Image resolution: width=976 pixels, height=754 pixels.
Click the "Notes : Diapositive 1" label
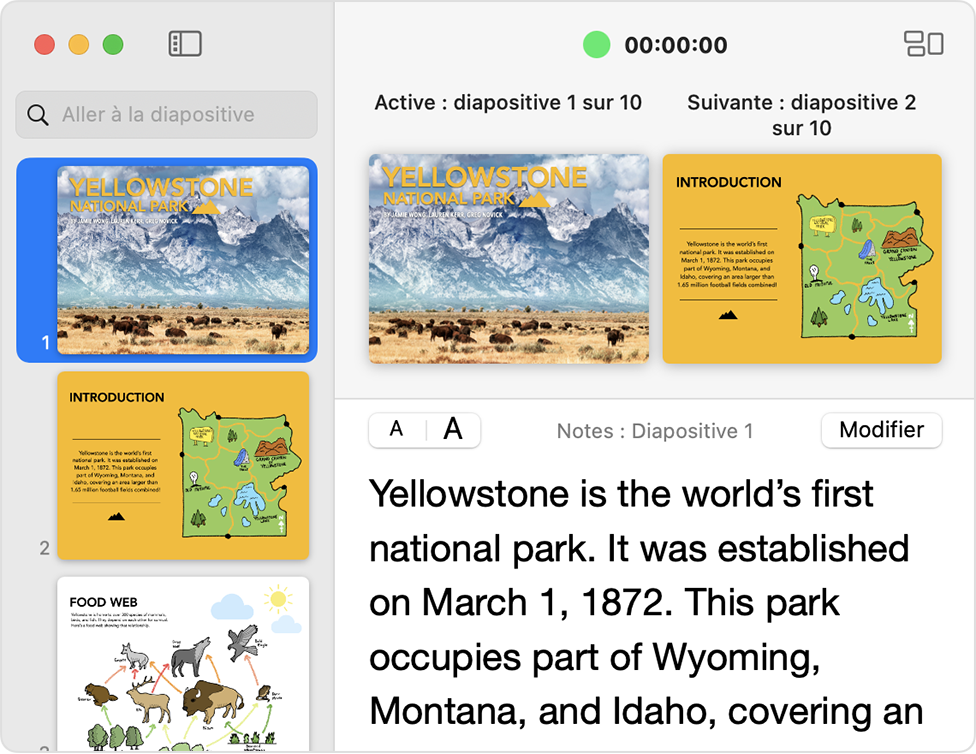(x=654, y=431)
